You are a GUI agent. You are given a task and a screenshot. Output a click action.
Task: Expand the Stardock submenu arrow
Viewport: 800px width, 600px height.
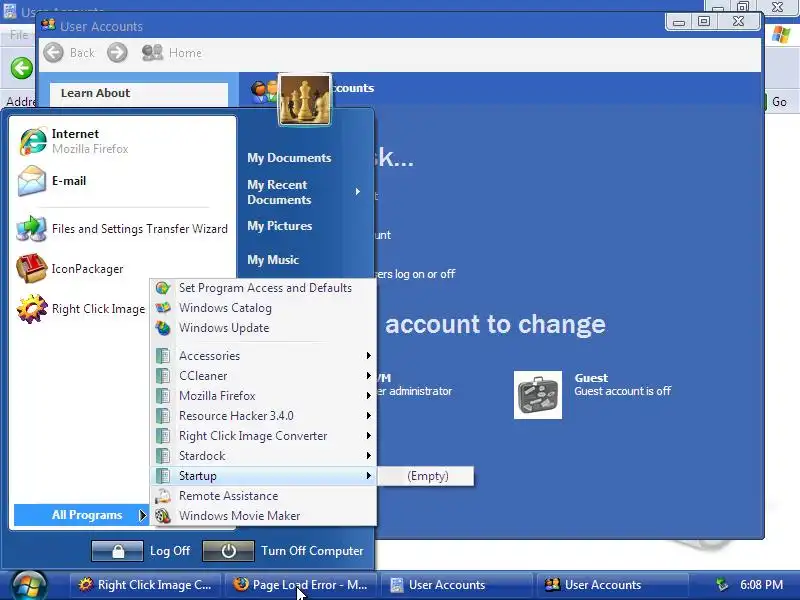[x=368, y=456]
